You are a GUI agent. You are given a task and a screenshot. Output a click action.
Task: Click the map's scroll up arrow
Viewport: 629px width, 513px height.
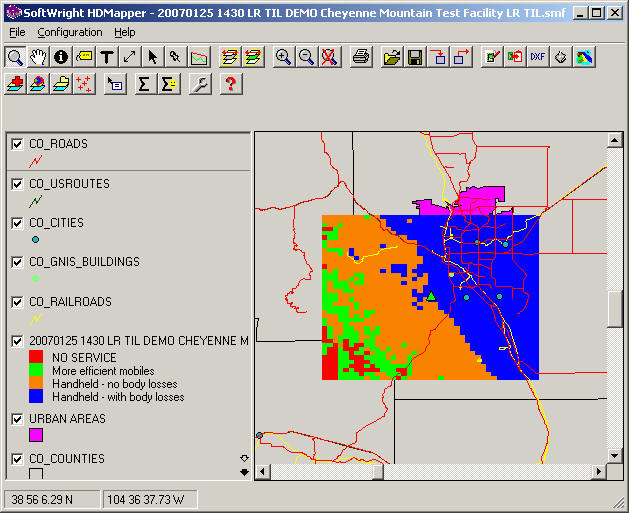tap(615, 140)
